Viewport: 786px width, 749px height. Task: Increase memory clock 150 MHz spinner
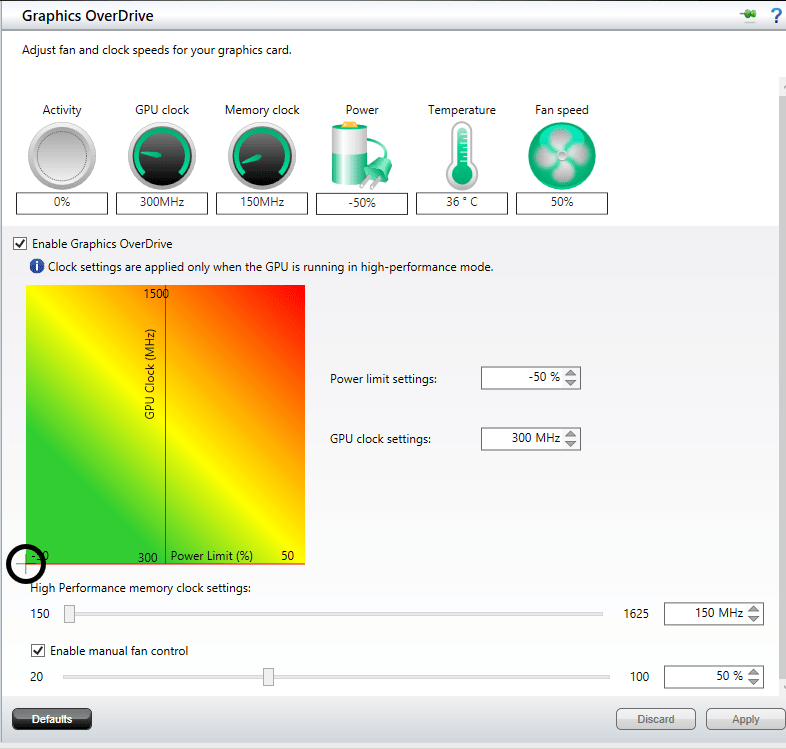pos(753,609)
